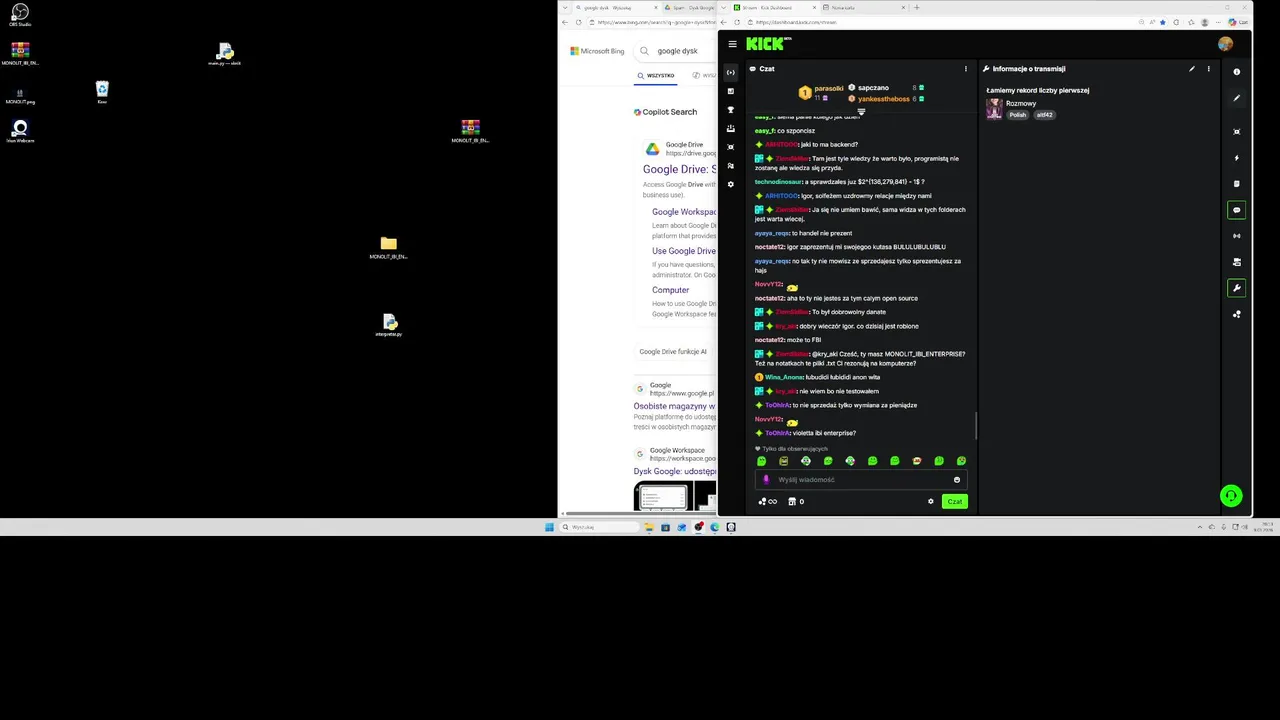Open the Czat panel options menu

(965, 69)
